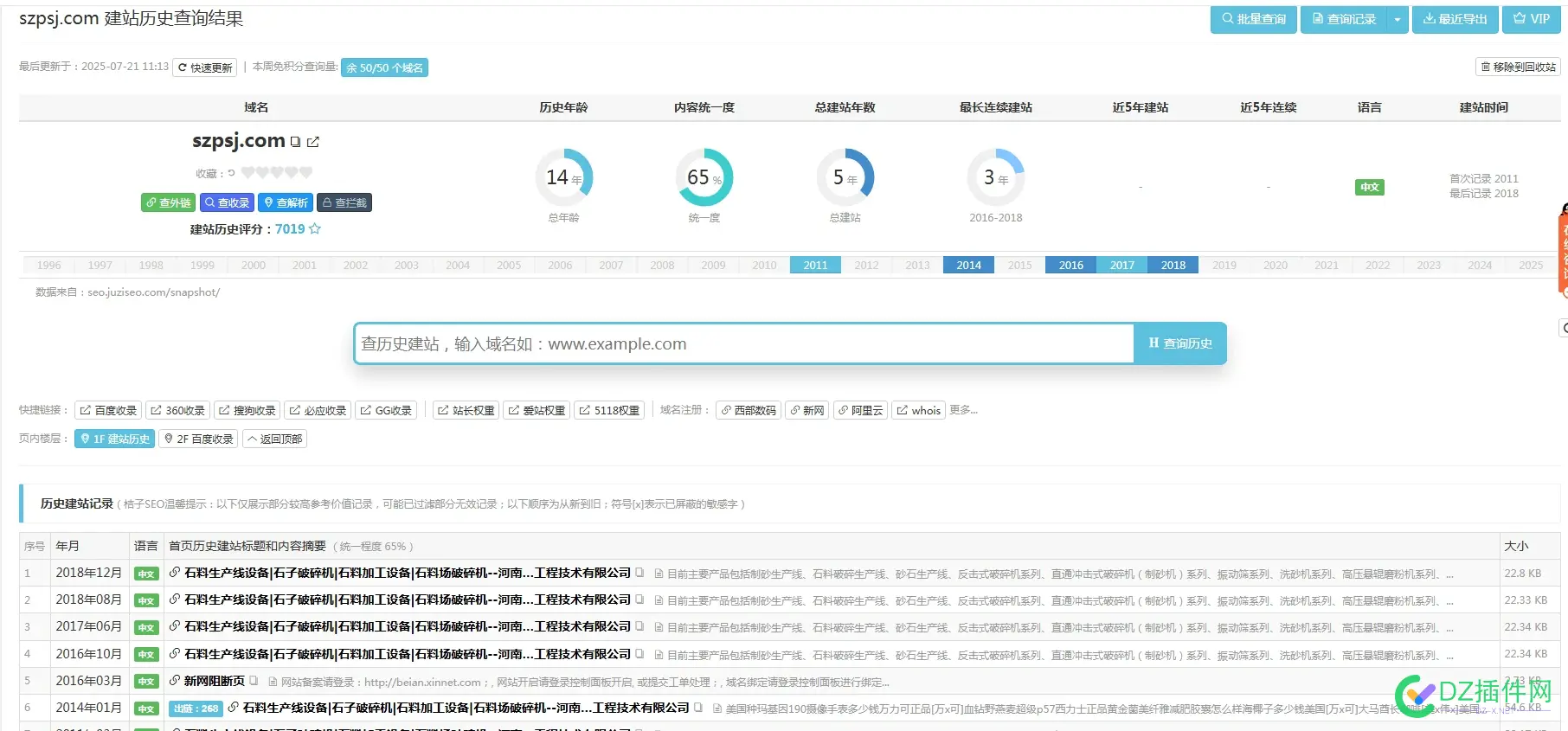Toggle star next to score 7019

(315, 229)
